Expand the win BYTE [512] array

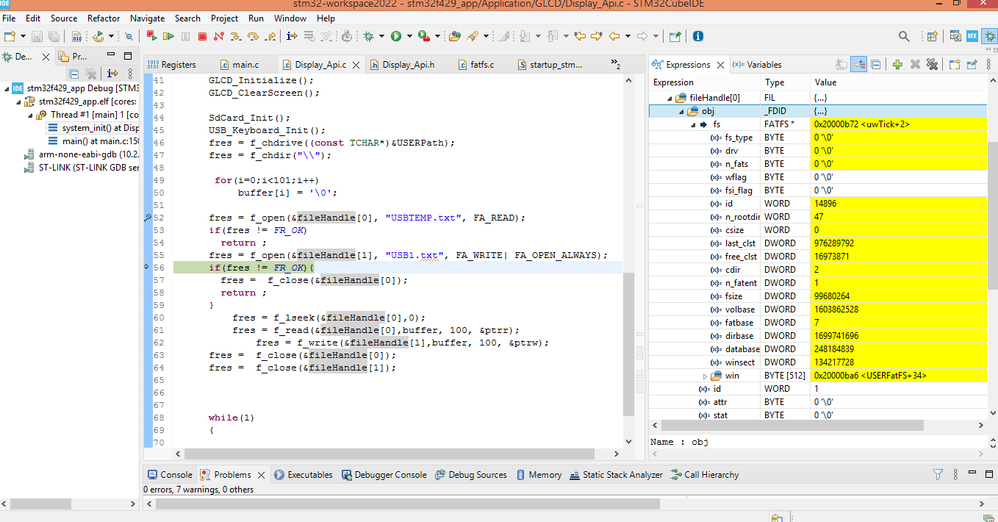click(x=705, y=376)
